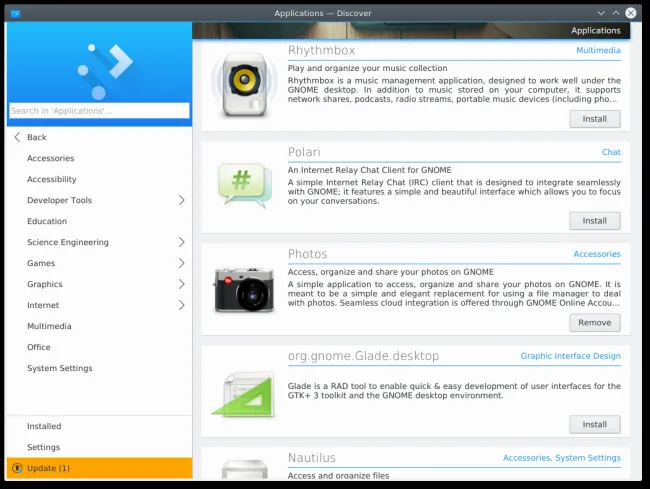
Task: Install the org.gnome.Glade.desktop application
Action: pyautogui.click(x=594, y=425)
